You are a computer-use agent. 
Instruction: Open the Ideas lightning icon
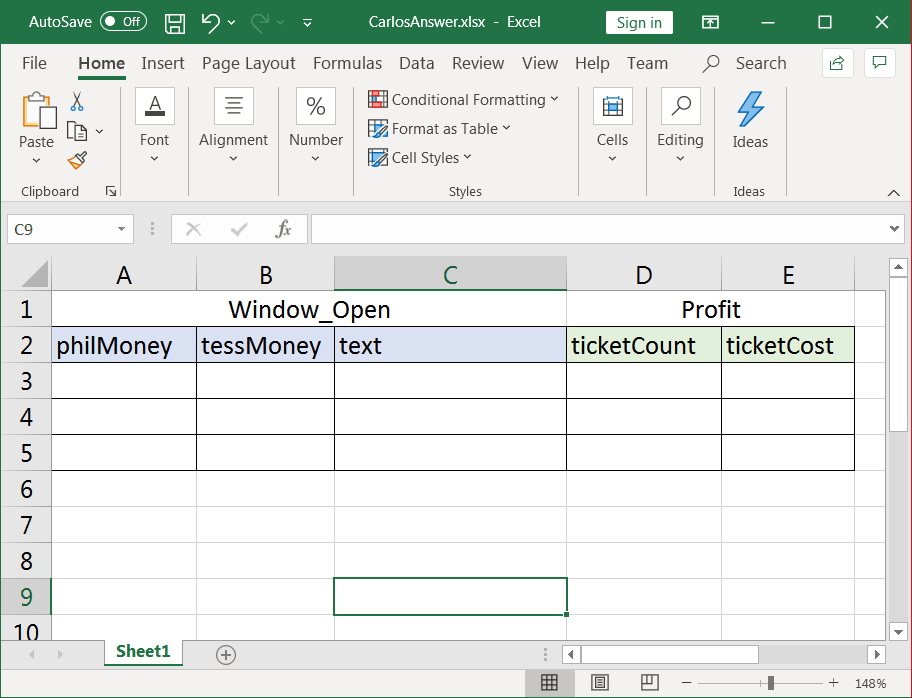[x=750, y=109]
